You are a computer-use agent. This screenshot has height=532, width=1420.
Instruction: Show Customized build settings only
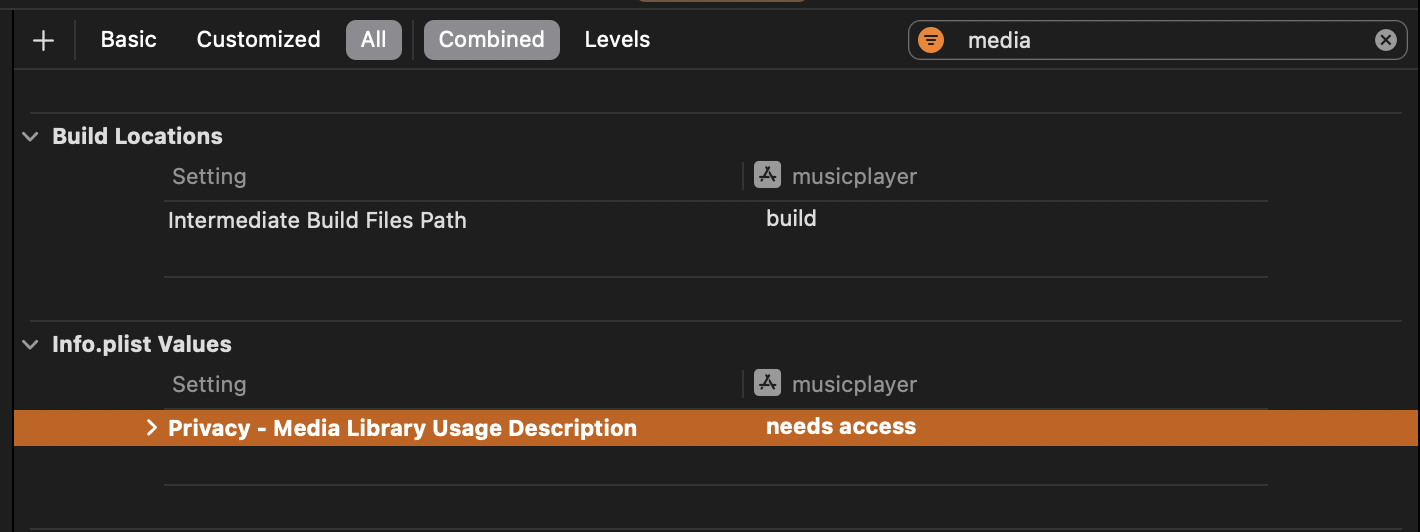(x=258, y=40)
